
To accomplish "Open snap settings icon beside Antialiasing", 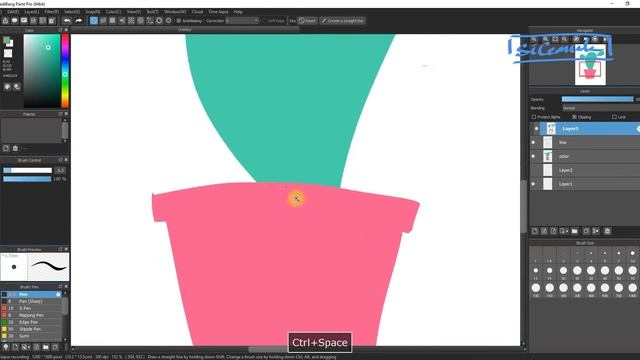I will click(169, 20).
